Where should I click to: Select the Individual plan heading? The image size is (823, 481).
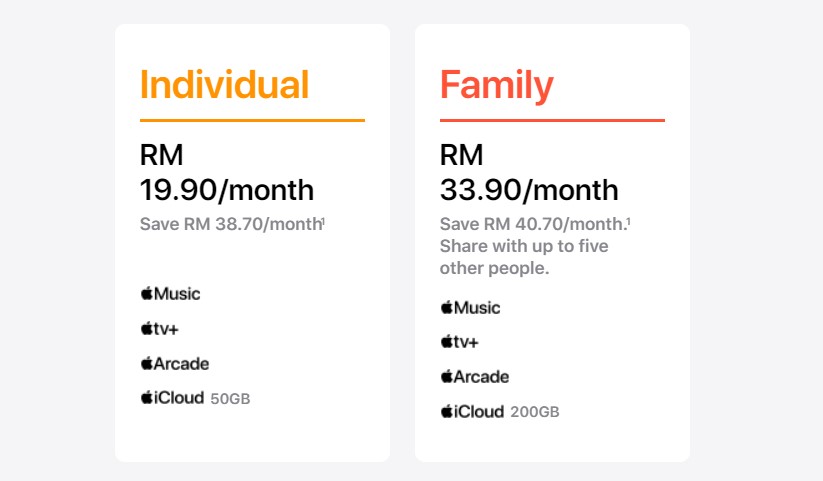(224, 85)
